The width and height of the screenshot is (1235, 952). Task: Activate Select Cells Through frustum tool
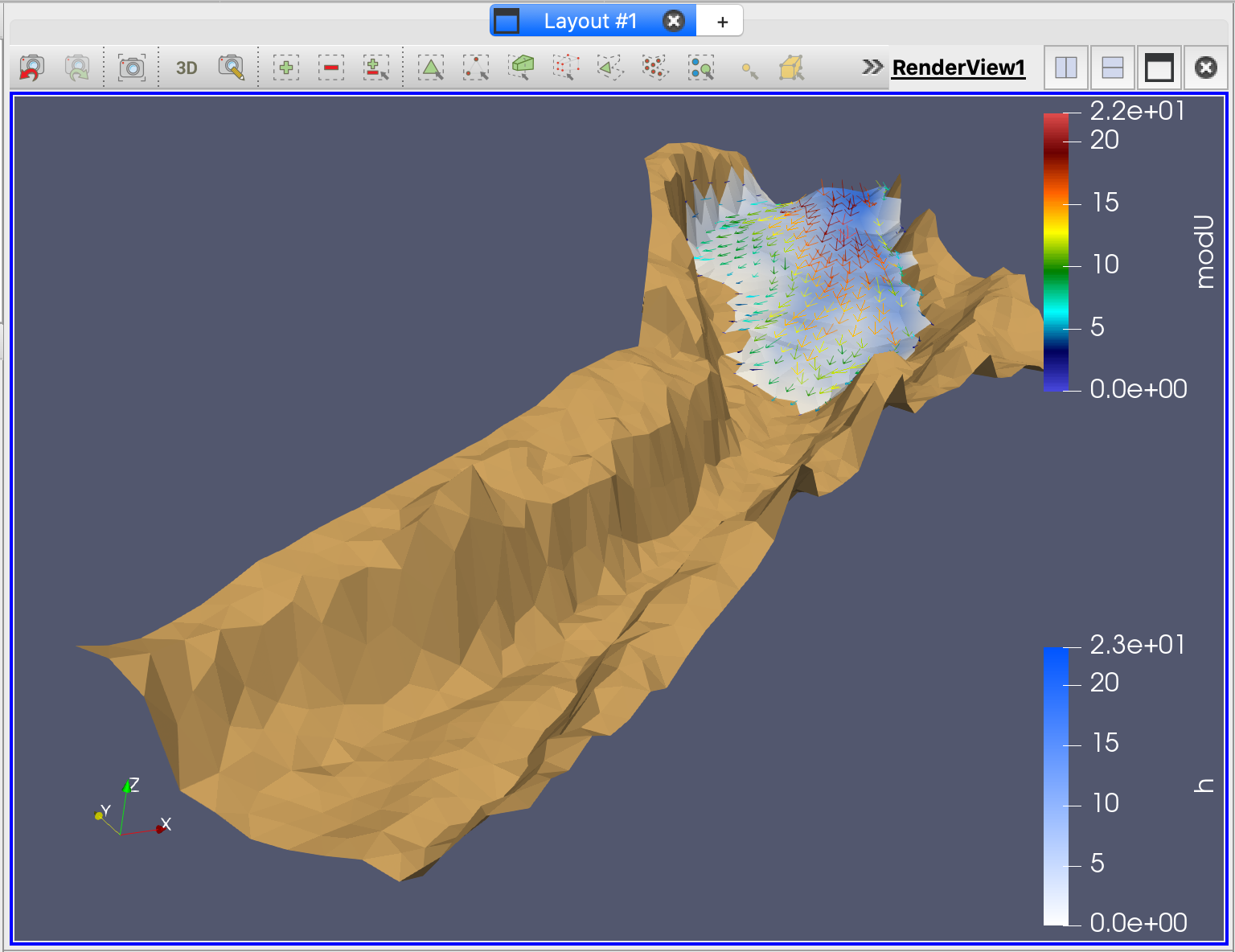pos(522,68)
